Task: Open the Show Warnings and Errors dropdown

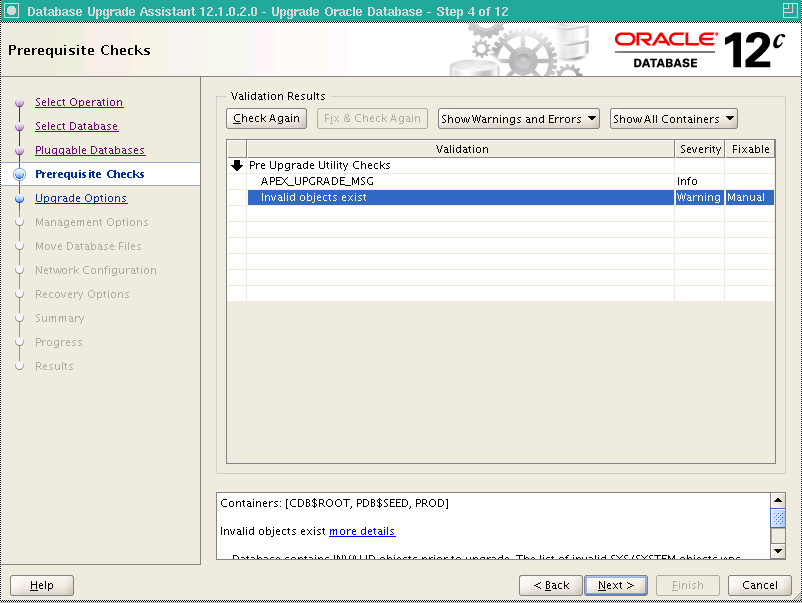Action: click(x=519, y=119)
